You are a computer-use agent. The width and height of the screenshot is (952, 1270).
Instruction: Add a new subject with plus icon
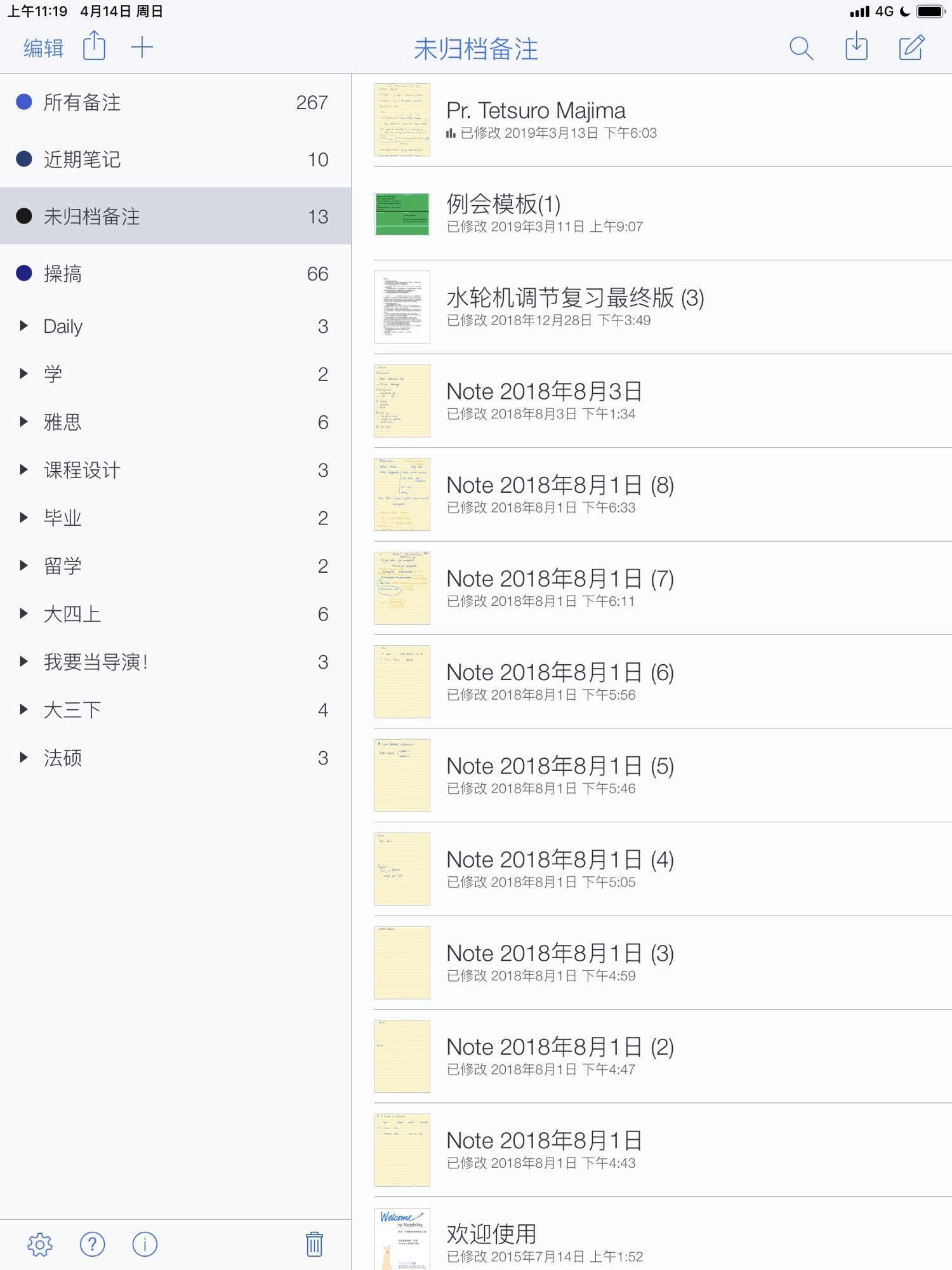click(x=142, y=47)
